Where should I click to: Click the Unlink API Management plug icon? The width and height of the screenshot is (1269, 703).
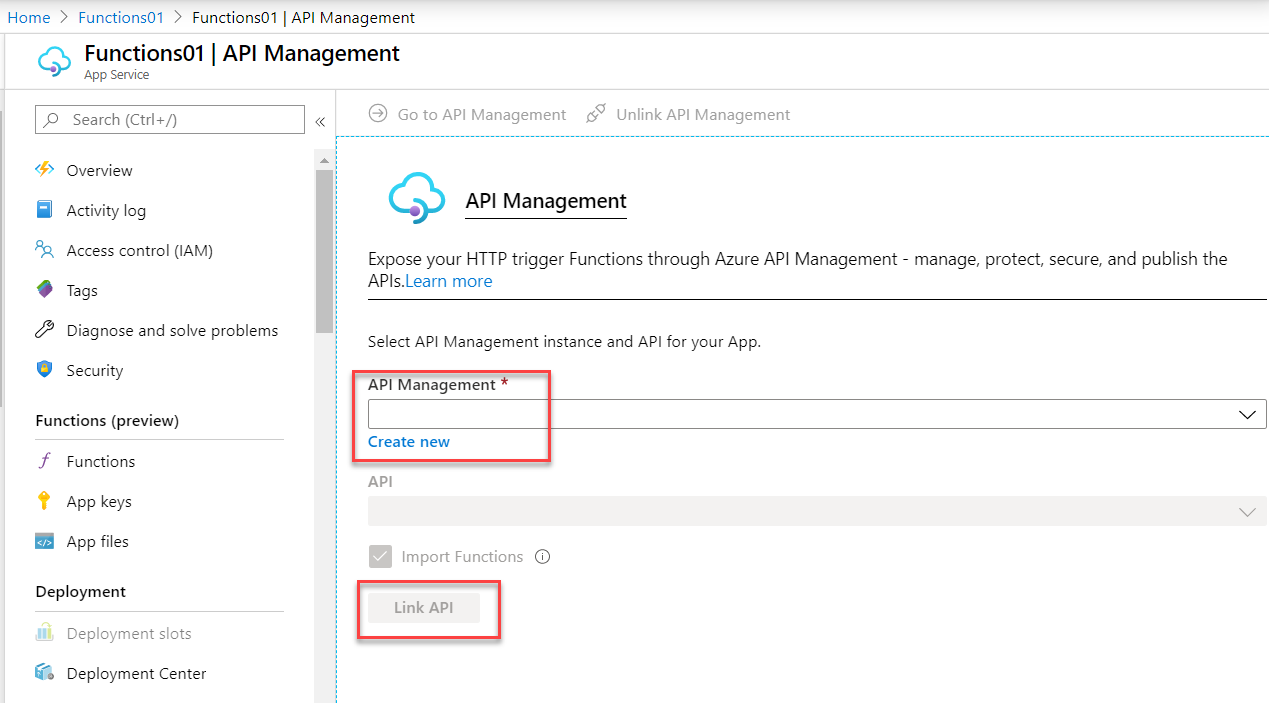pyautogui.click(x=596, y=114)
